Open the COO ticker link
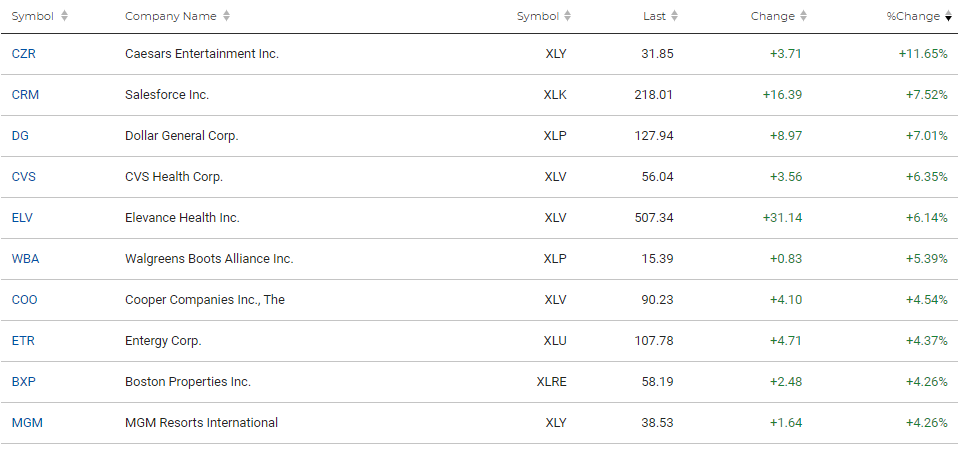 click(x=24, y=300)
